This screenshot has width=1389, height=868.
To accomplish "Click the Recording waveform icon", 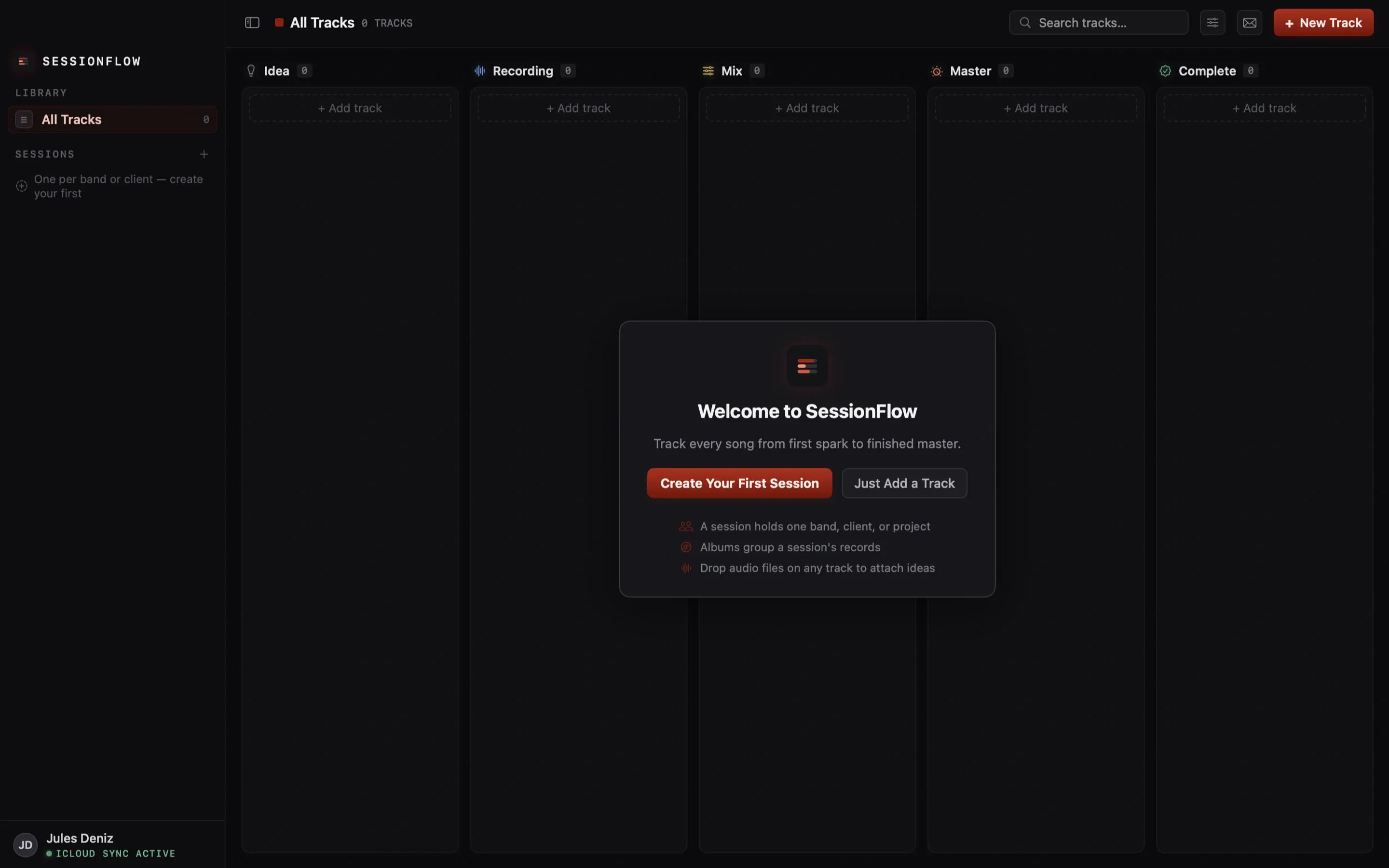I will pyautogui.click(x=480, y=70).
